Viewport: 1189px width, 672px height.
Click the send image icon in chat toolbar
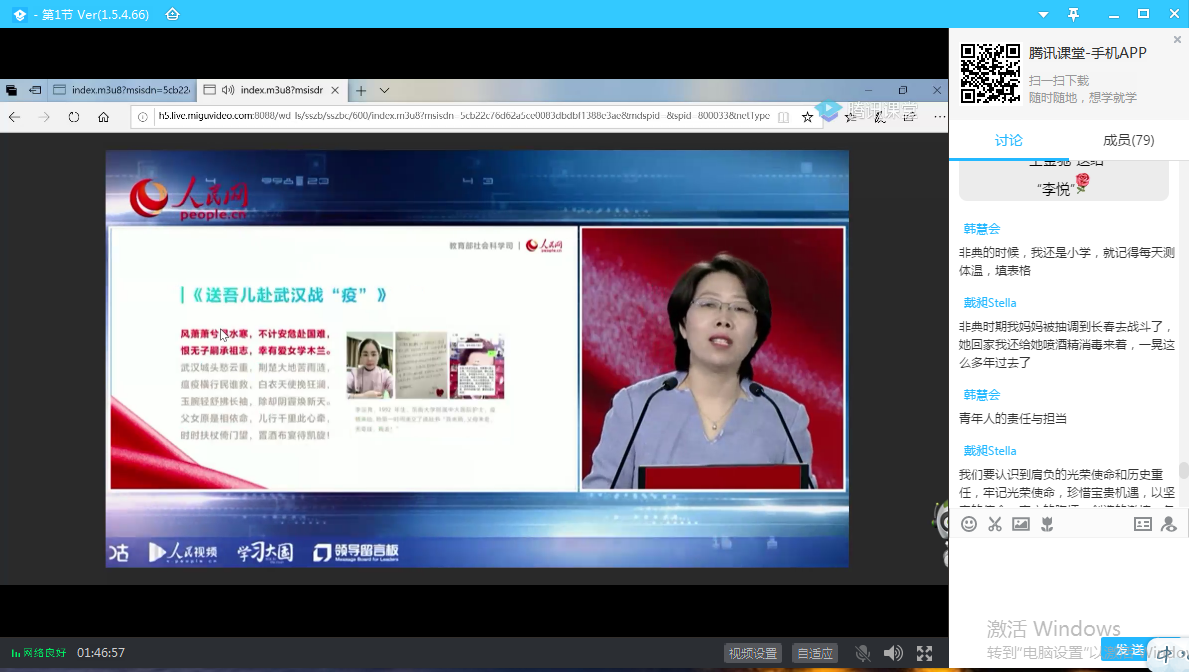pos(1021,524)
